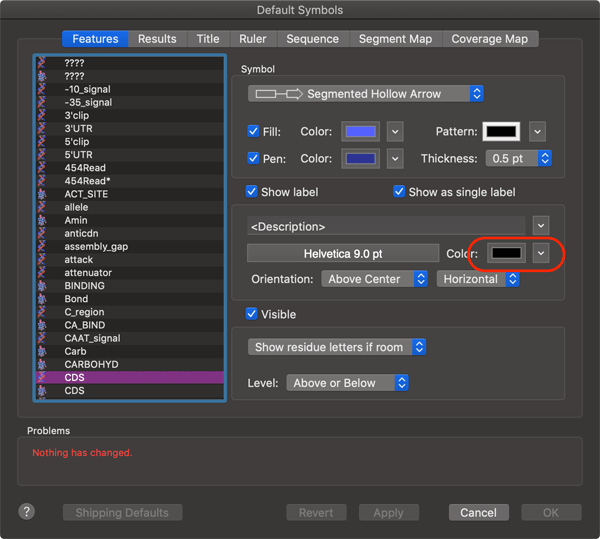Open the Above Center orientation dropdown
This screenshot has height=539, width=600.
click(375, 279)
